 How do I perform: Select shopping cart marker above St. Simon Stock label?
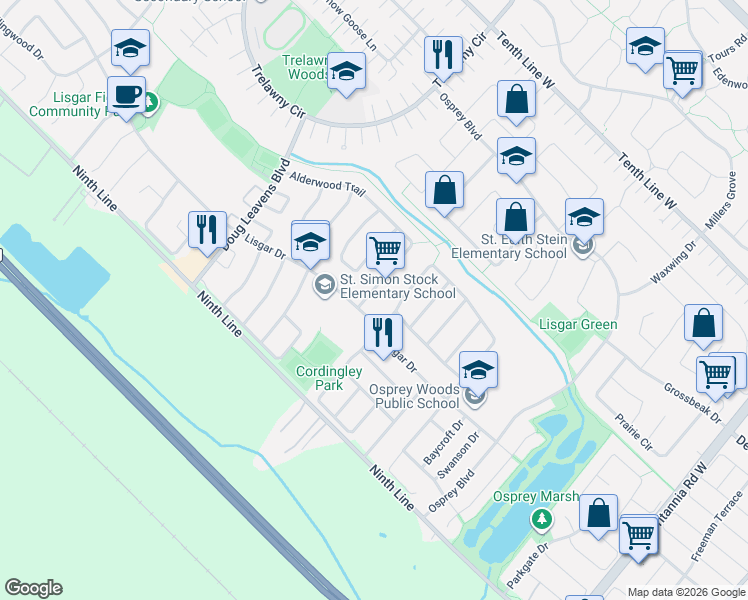[x=385, y=253]
